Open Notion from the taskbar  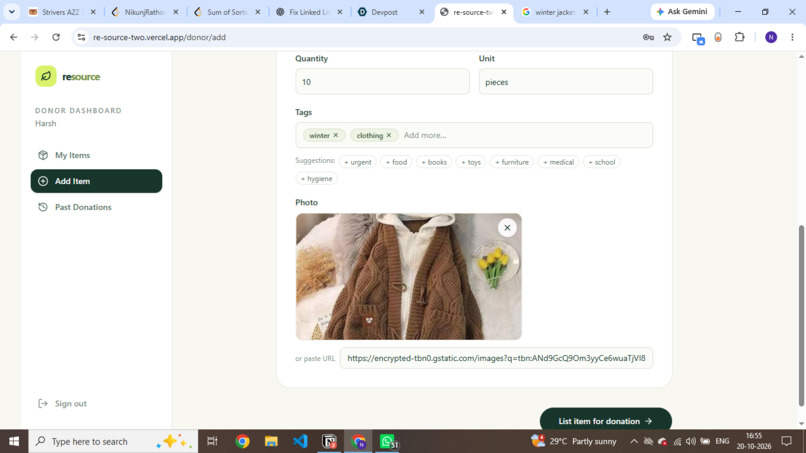(329, 441)
